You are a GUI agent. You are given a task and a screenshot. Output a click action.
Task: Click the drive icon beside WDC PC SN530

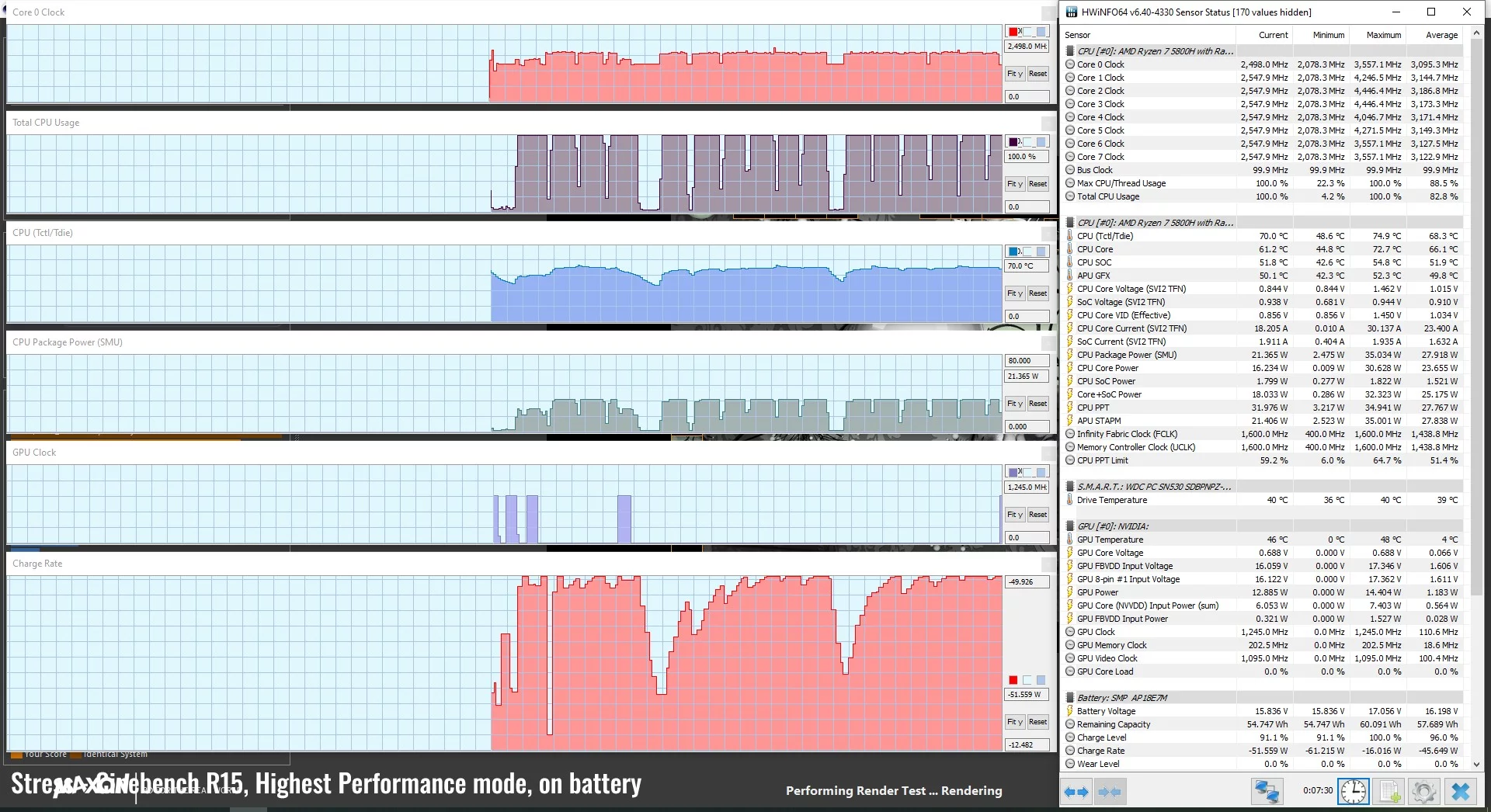tap(1071, 487)
